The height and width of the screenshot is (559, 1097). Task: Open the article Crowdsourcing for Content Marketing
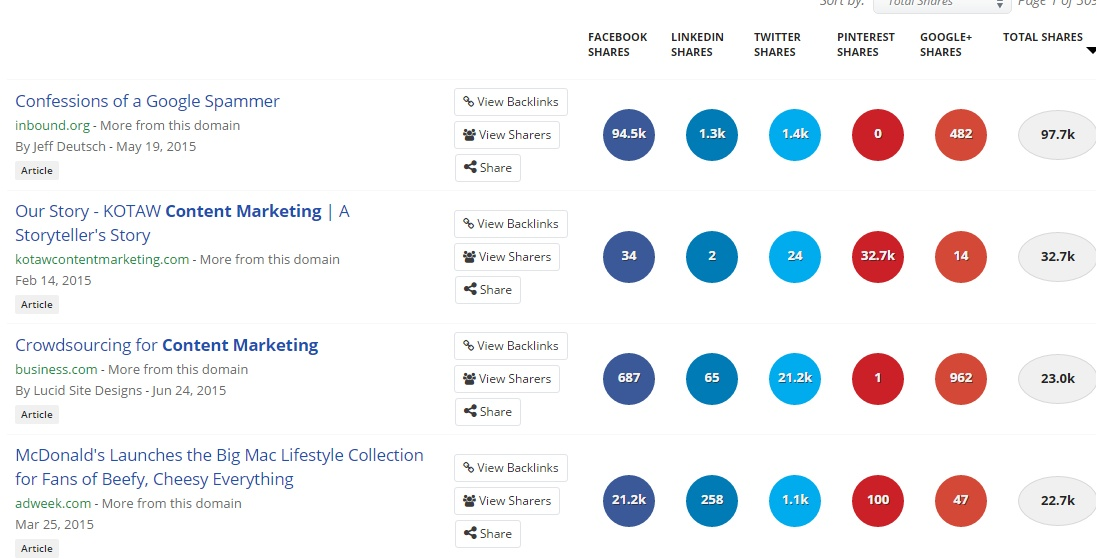[167, 345]
